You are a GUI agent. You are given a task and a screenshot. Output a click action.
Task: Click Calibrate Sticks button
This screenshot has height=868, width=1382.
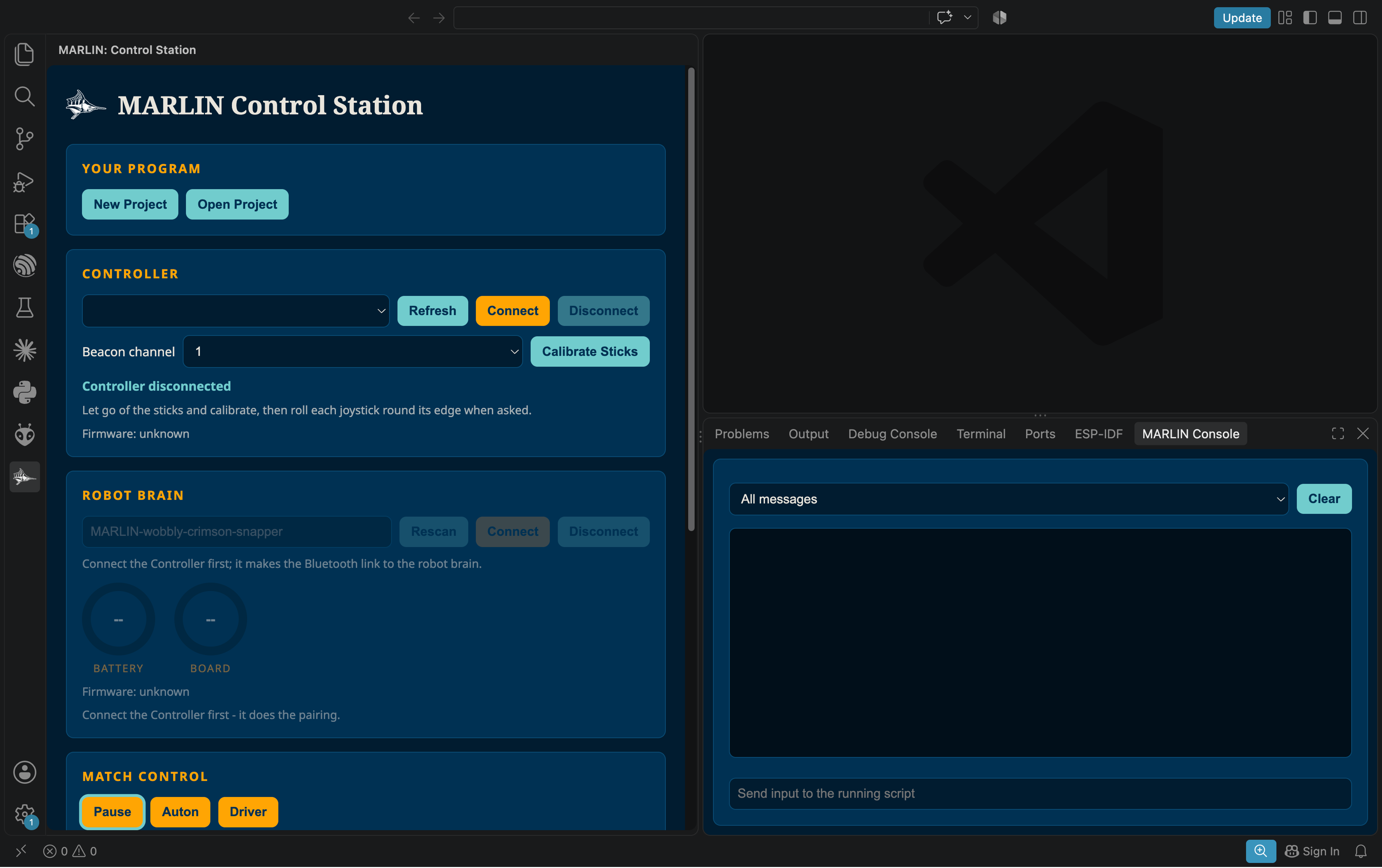click(x=589, y=351)
